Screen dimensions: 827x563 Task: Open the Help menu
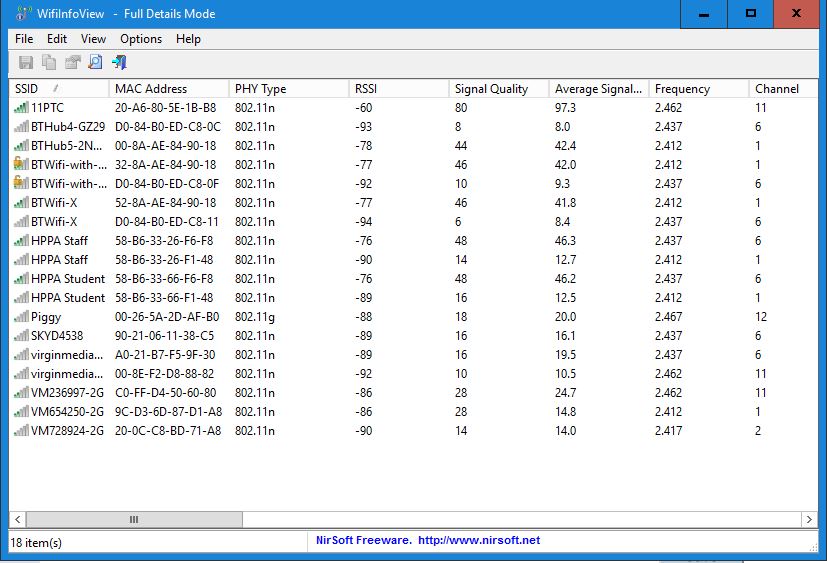pos(188,39)
